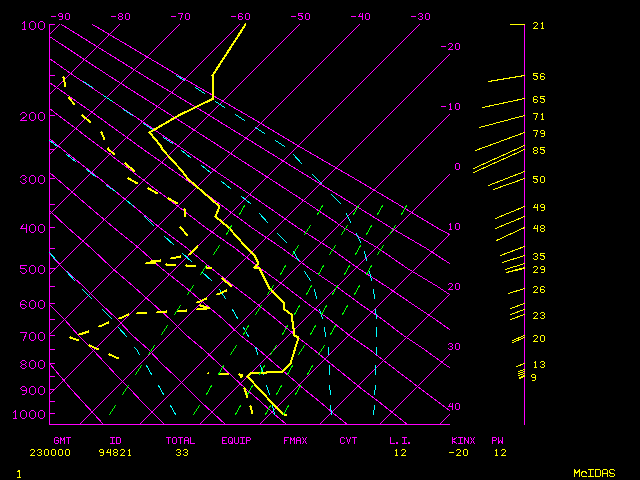The height and width of the screenshot is (480, 640).
Task: Click the wind speed label 56
Action: click(x=538, y=77)
